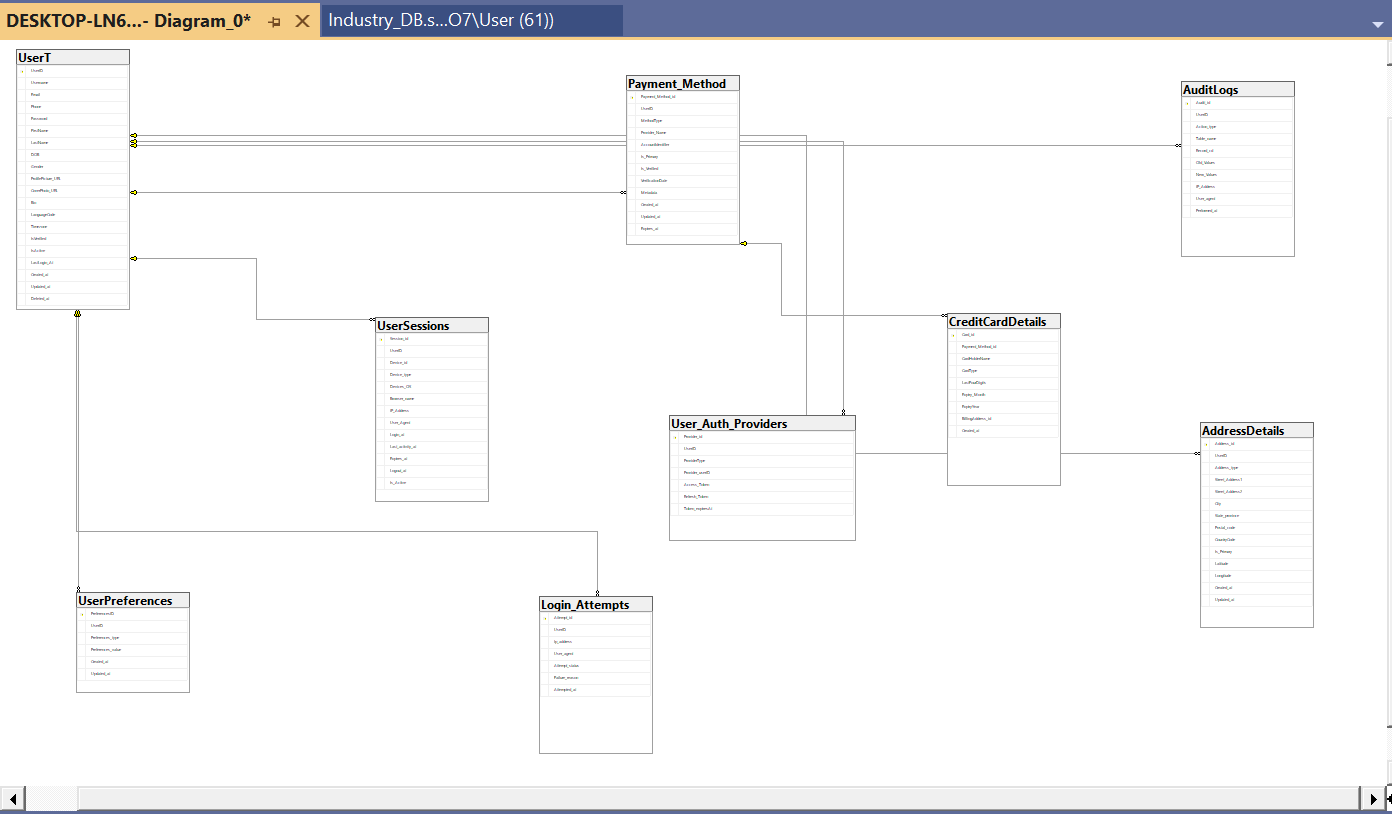Select the relationship endpoint below Payment_Method table
This screenshot has height=814, width=1392.
coord(743,243)
